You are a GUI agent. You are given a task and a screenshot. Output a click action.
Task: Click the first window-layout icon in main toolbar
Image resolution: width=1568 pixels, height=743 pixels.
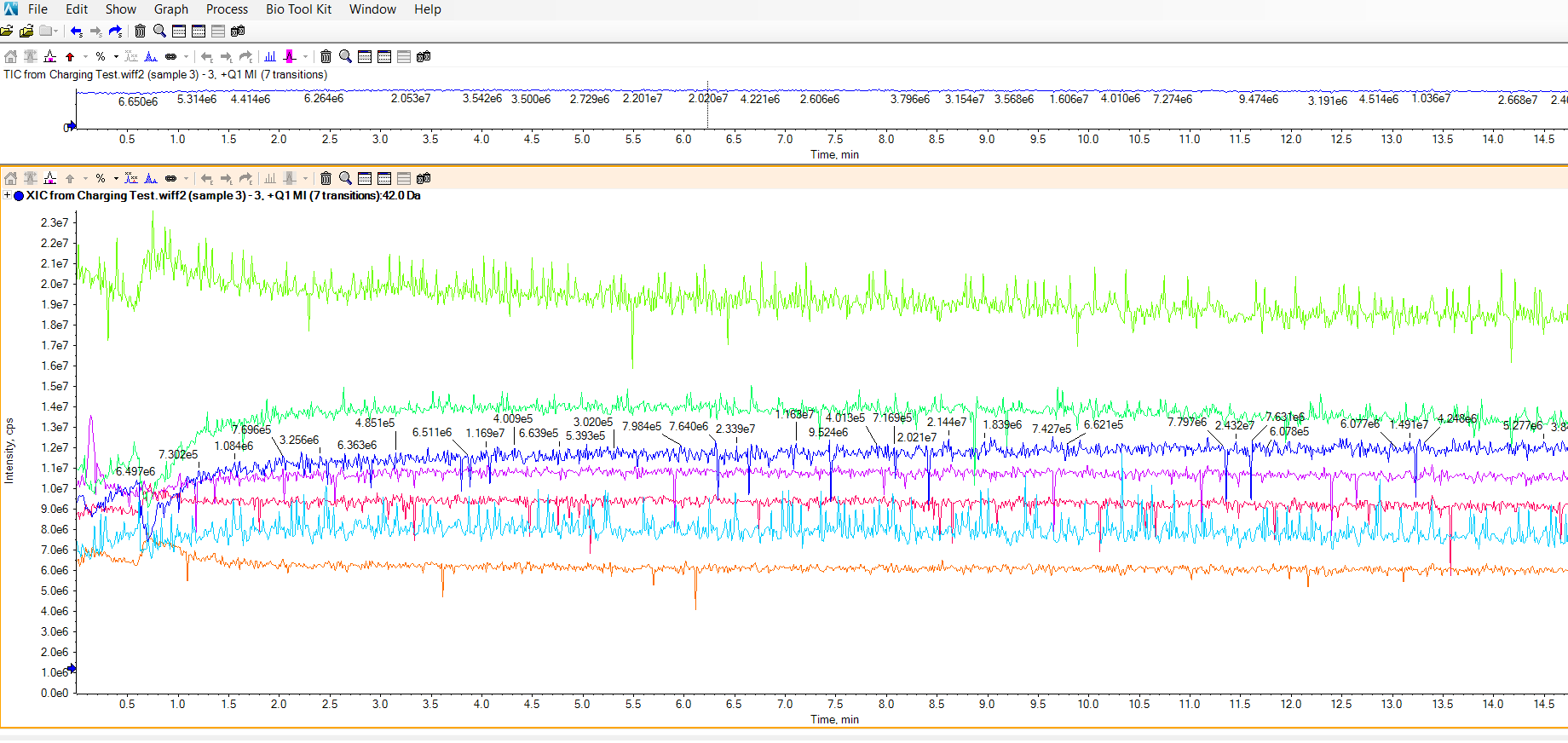point(179,32)
